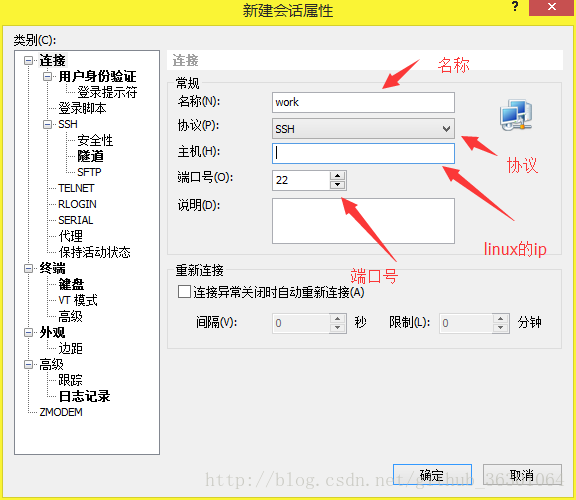Viewport: 576px width, 500px height.
Task: Collapse the 连接 tree node
Action: pyautogui.click(x=28, y=60)
